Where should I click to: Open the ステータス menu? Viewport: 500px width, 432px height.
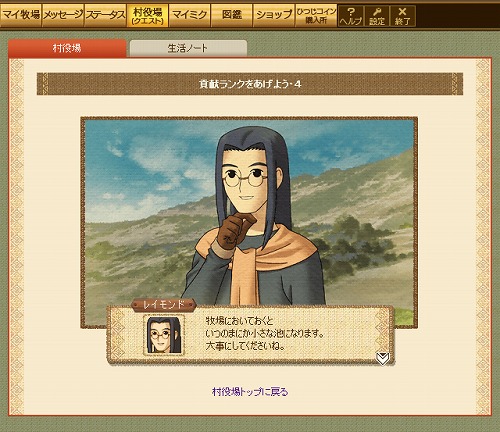(105, 15)
